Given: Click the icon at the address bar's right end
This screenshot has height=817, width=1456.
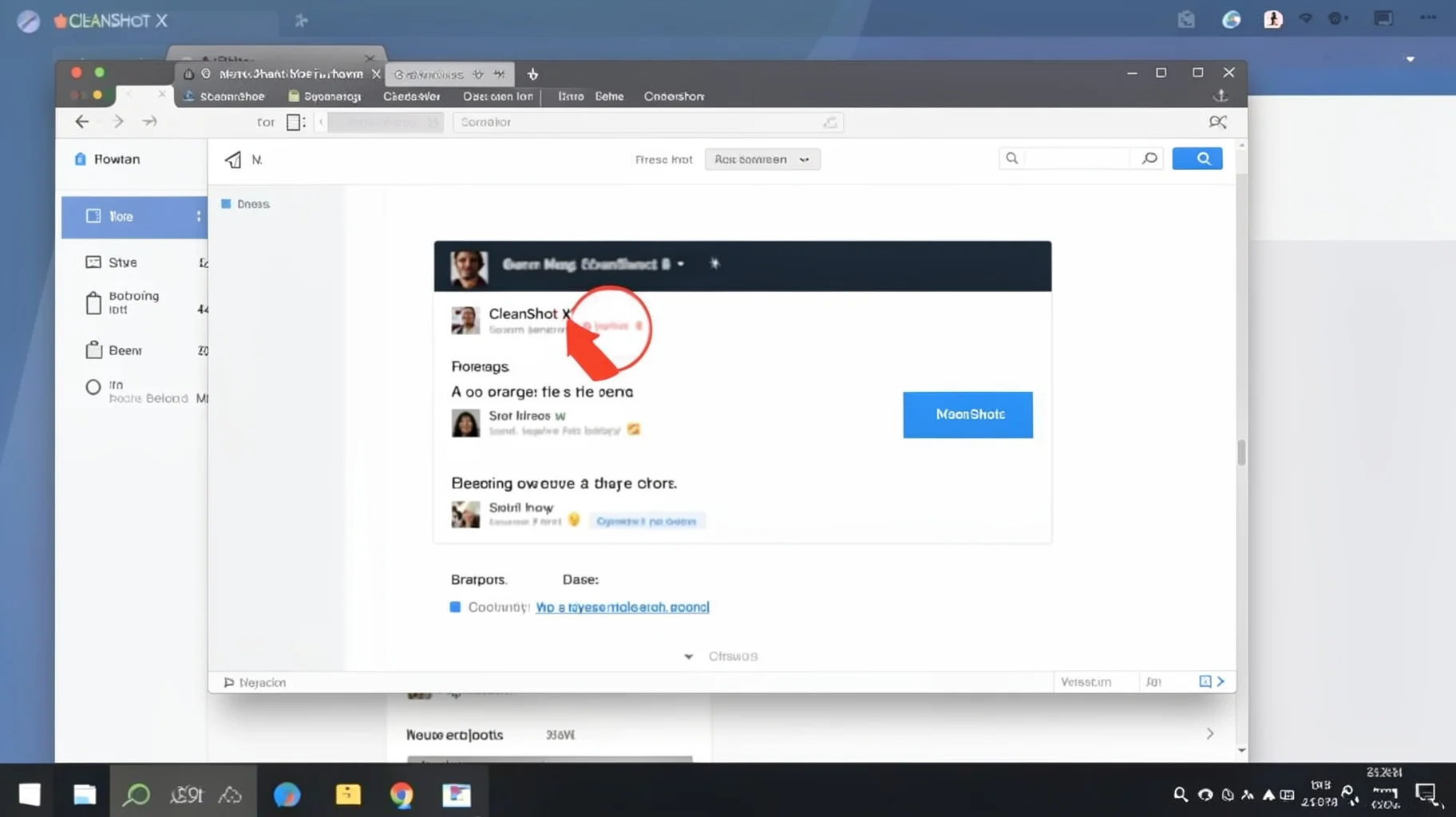Looking at the screenshot, I should click(x=831, y=122).
